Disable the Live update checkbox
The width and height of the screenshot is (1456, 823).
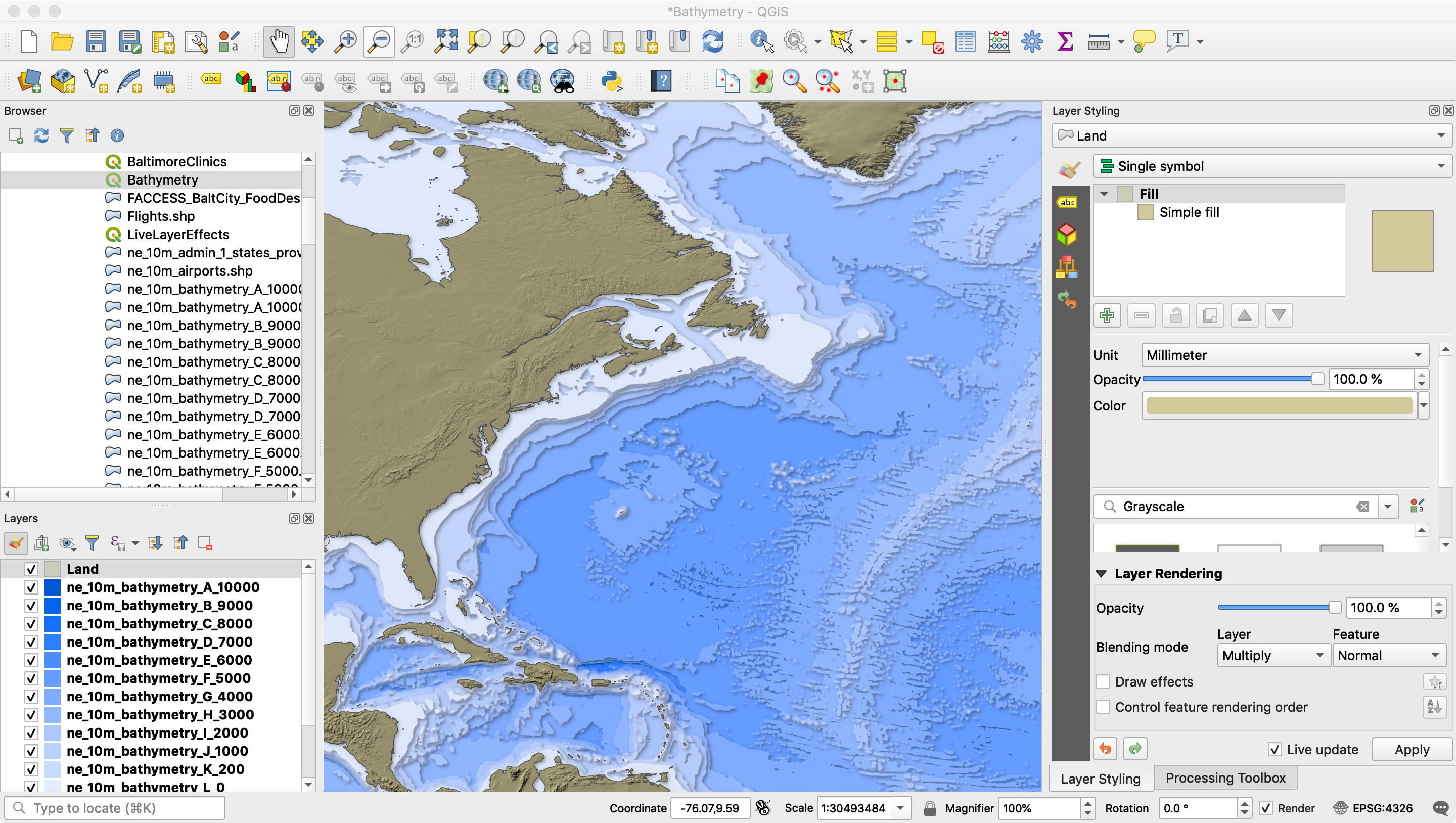click(x=1275, y=750)
